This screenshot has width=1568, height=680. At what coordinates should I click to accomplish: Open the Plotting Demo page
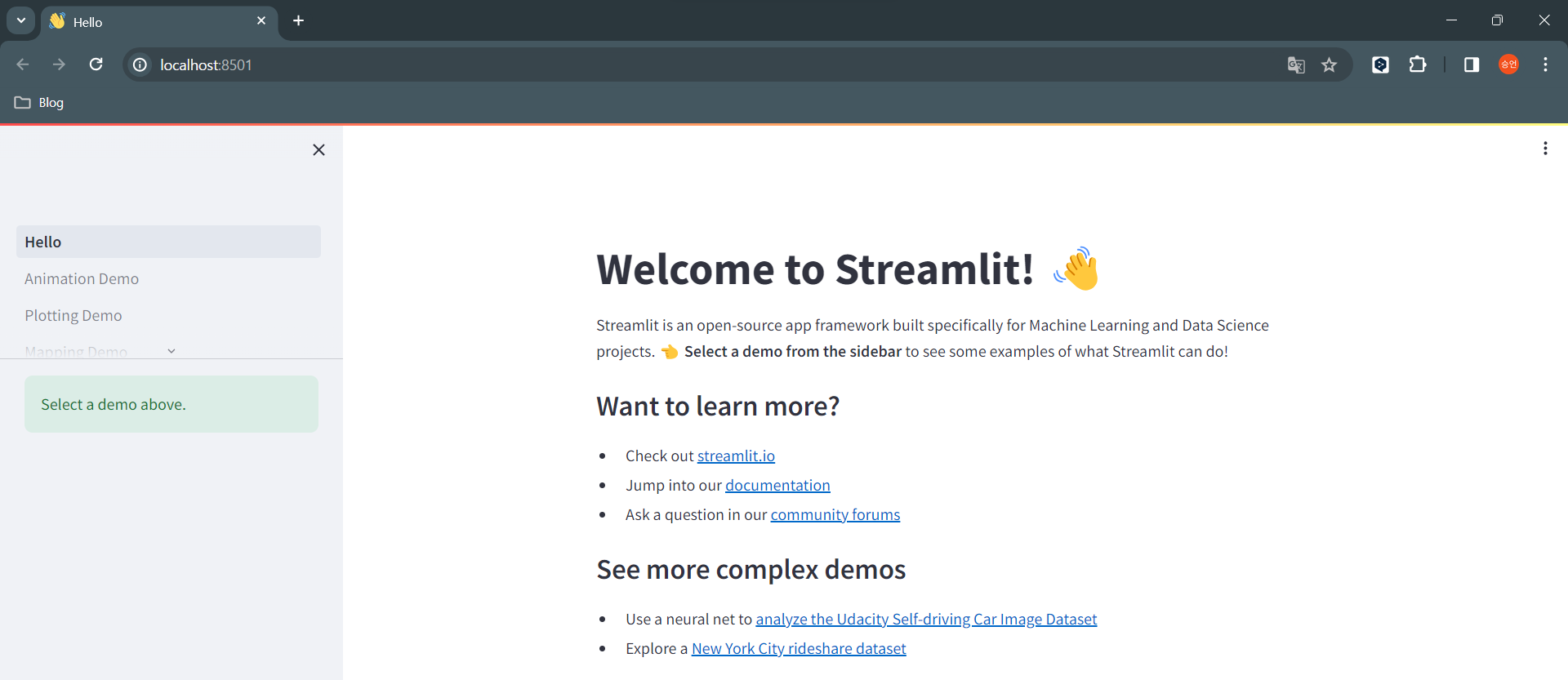(x=73, y=315)
